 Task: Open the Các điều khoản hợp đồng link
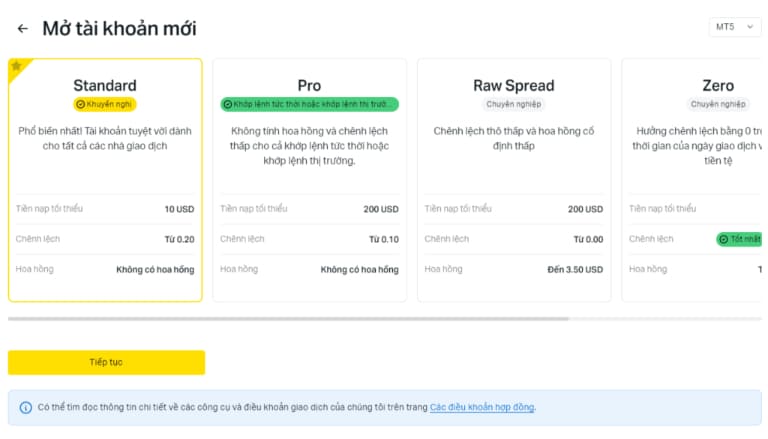(482, 407)
